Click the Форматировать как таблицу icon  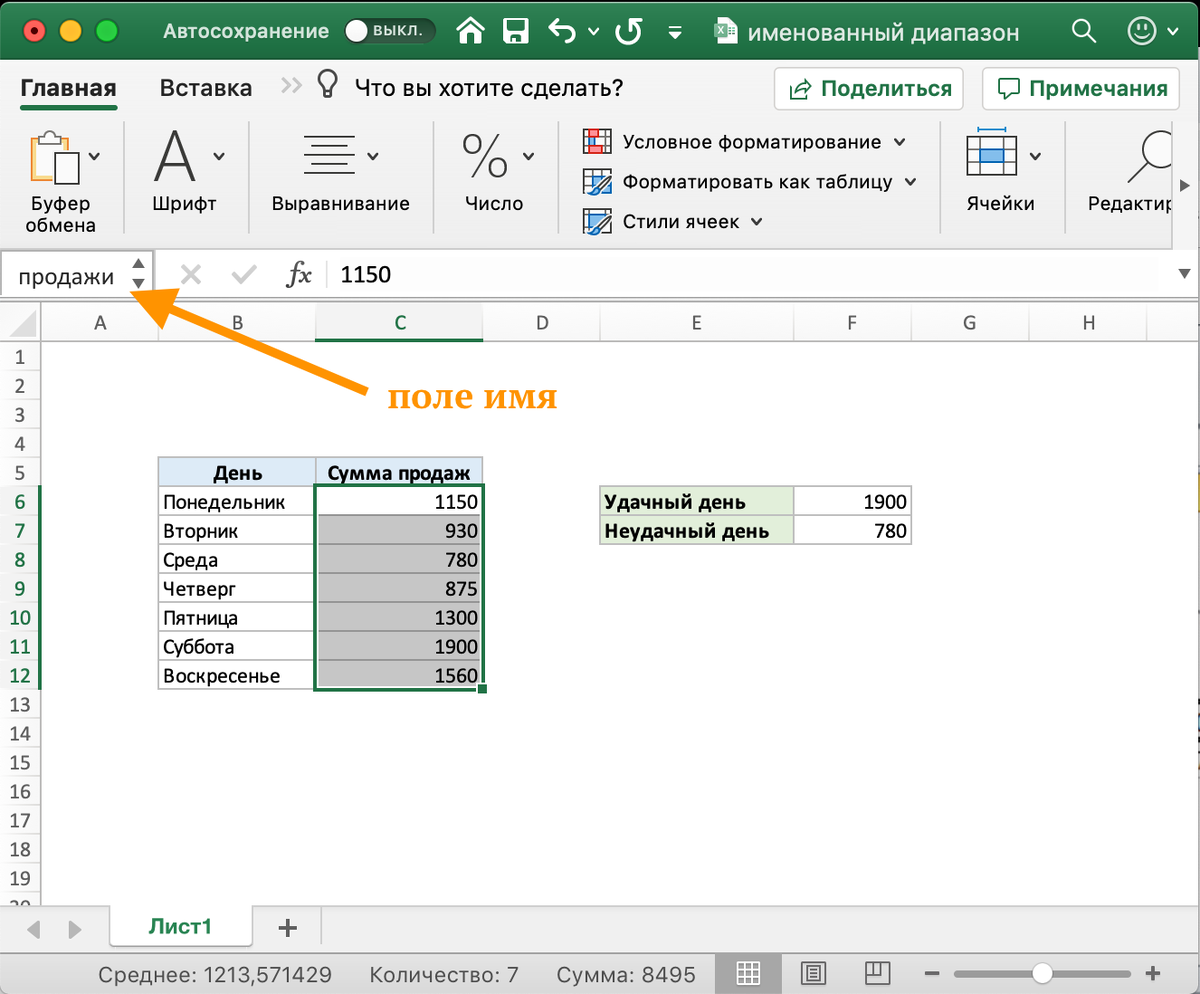pos(597,182)
